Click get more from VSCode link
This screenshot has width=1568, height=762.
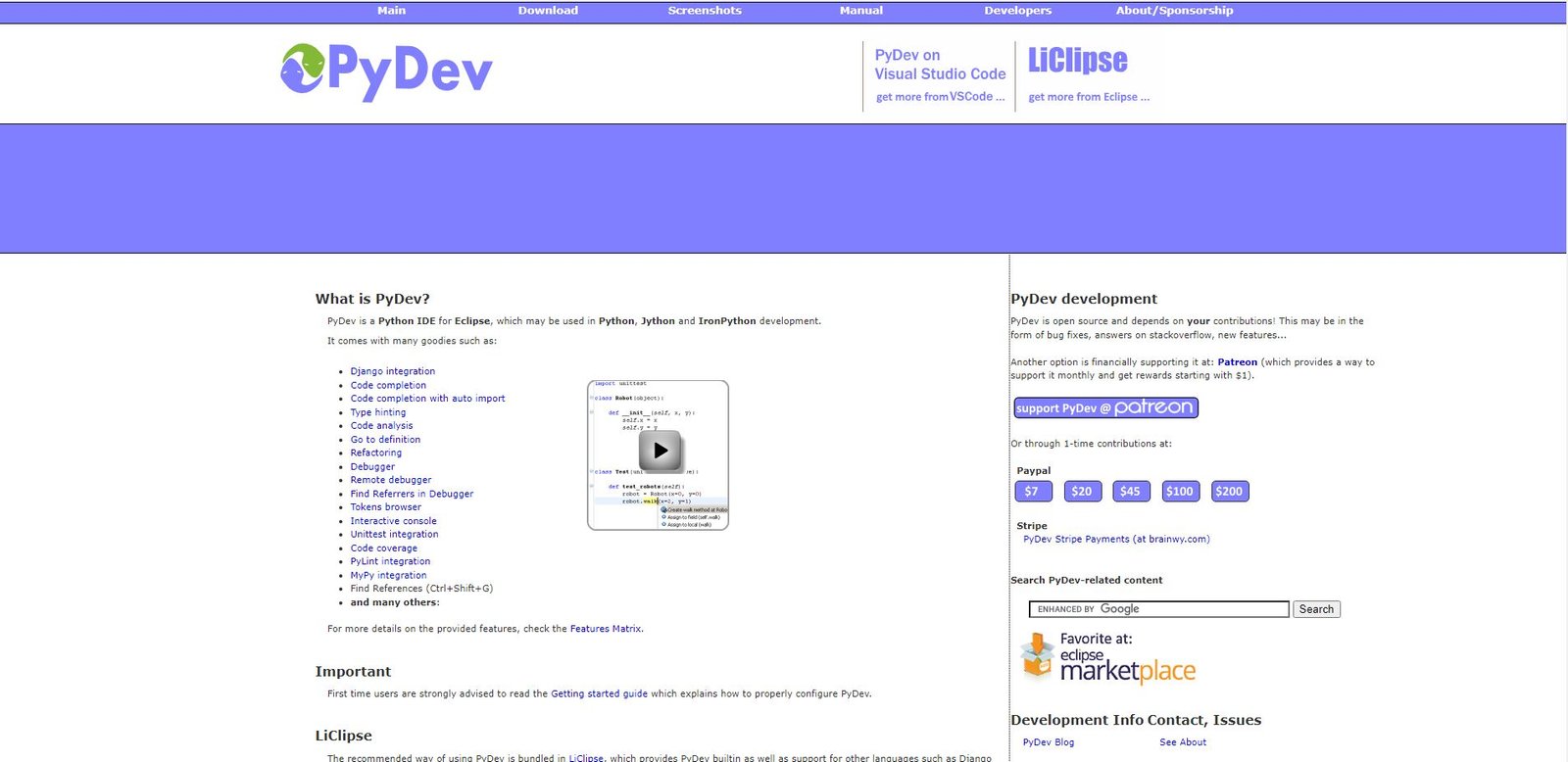pyautogui.click(x=940, y=97)
